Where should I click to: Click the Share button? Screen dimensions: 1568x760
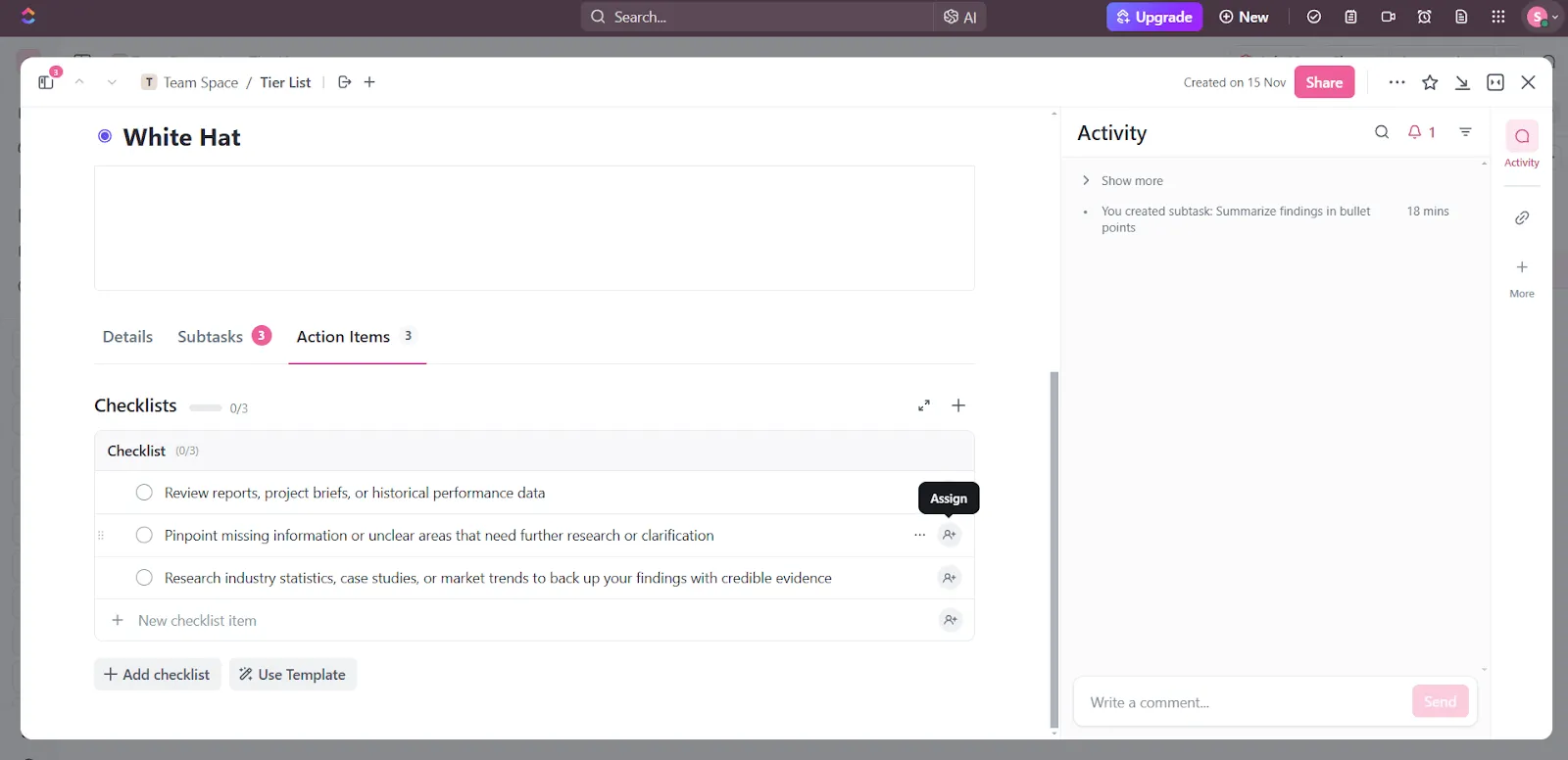click(x=1324, y=82)
